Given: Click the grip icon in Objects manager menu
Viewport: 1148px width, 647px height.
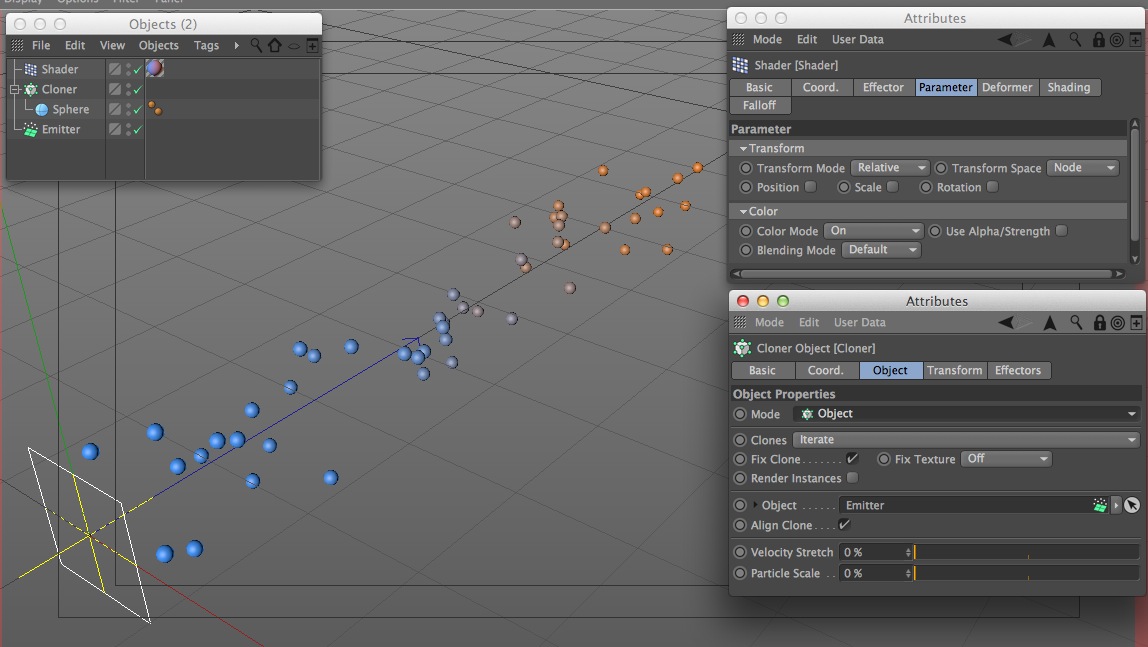Looking at the screenshot, I should [18, 45].
